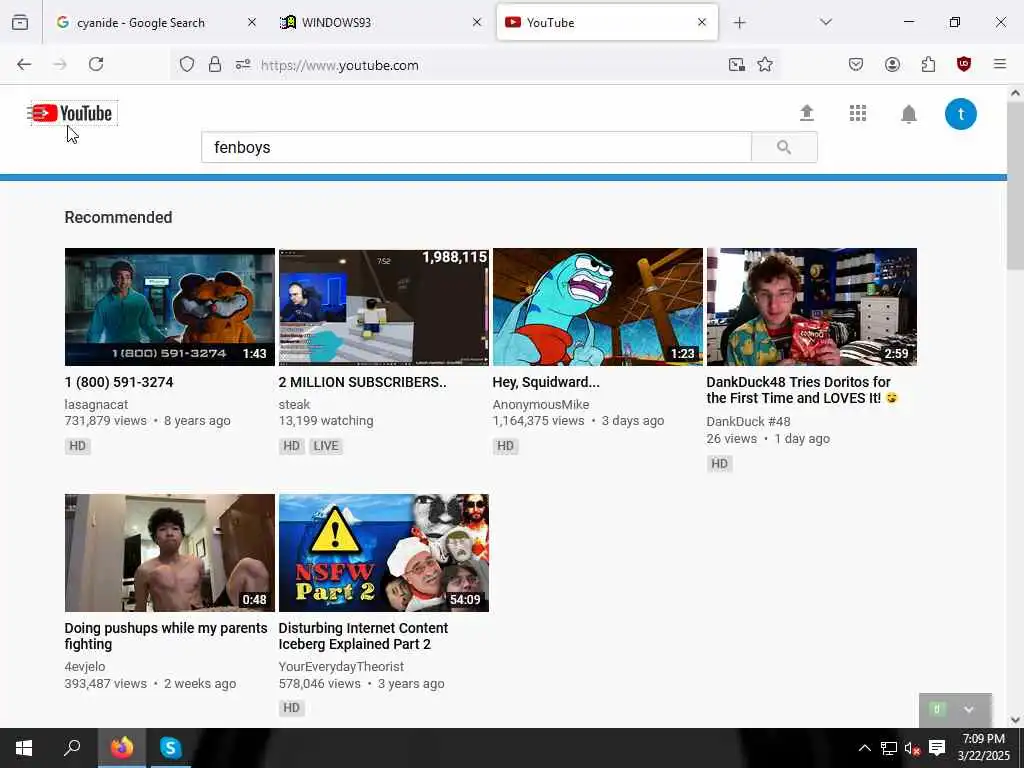Open the extensions puzzle icon

coord(928,64)
